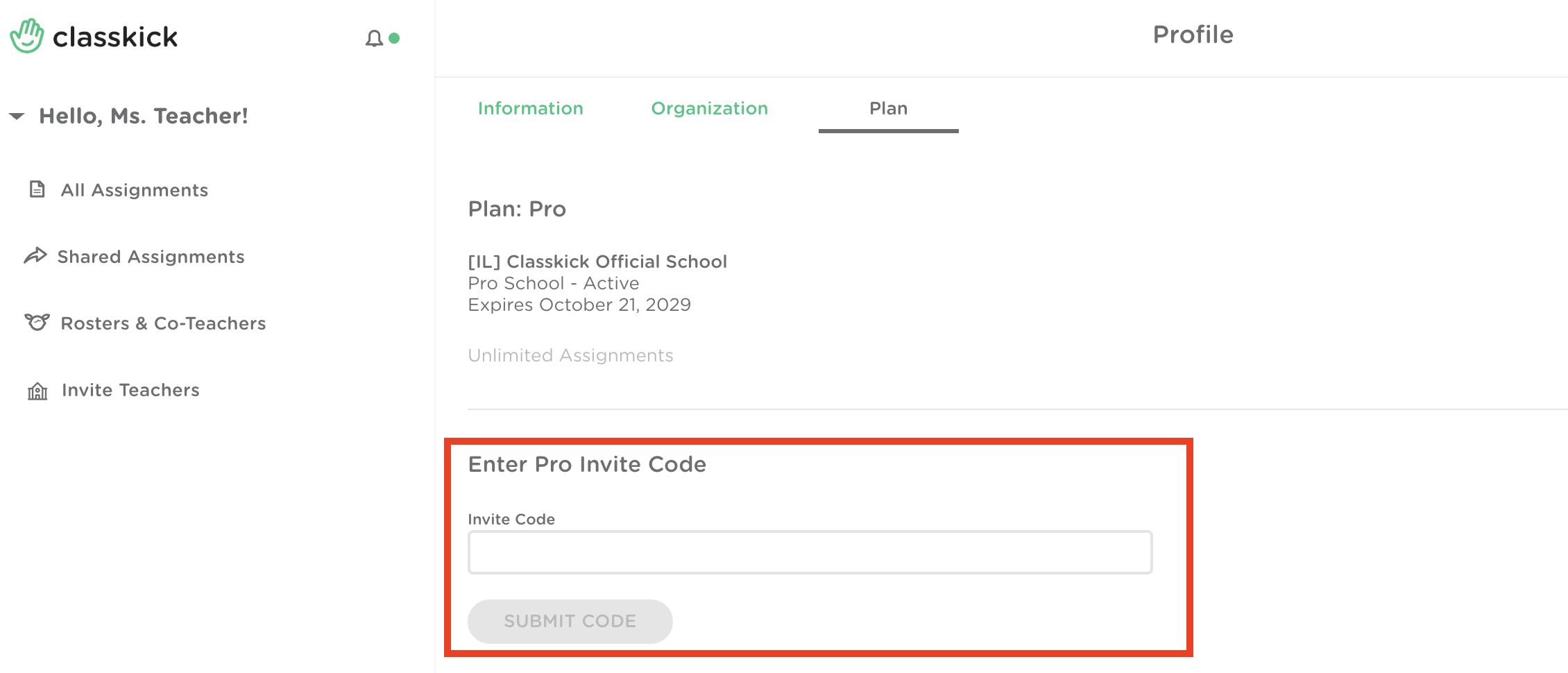Open notifications via the bell icon

click(374, 38)
